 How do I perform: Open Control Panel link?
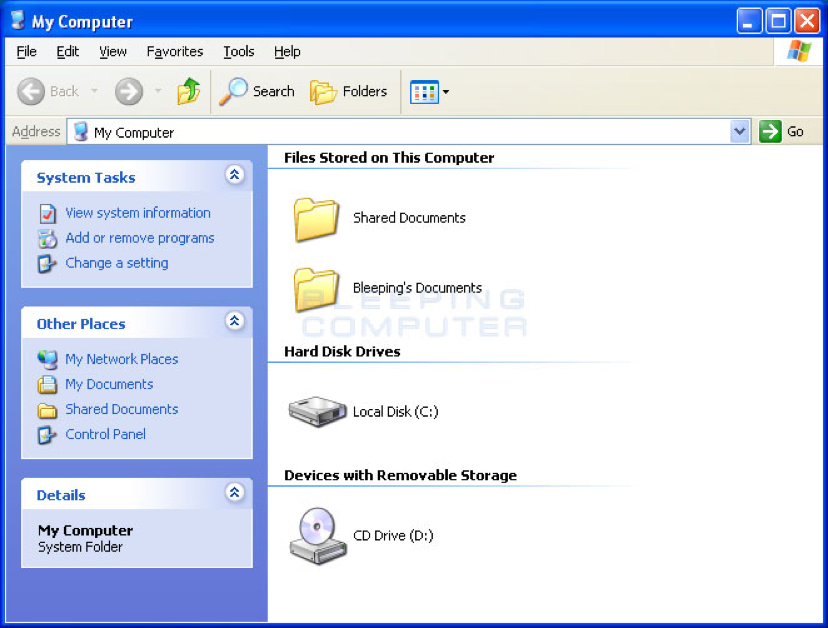[x=105, y=434]
